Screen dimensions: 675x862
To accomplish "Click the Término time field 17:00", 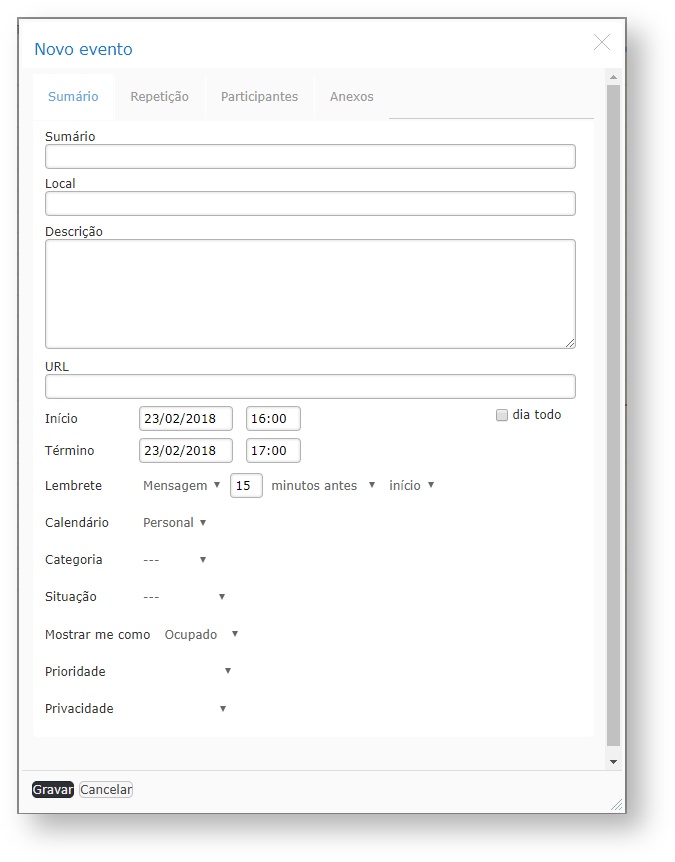I will pyautogui.click(x=273, y=451).
